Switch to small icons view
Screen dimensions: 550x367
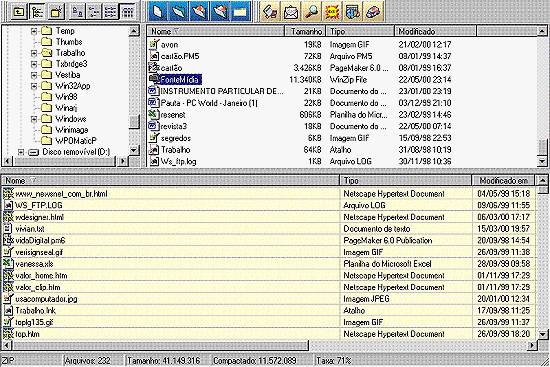[x=94, y=12]
